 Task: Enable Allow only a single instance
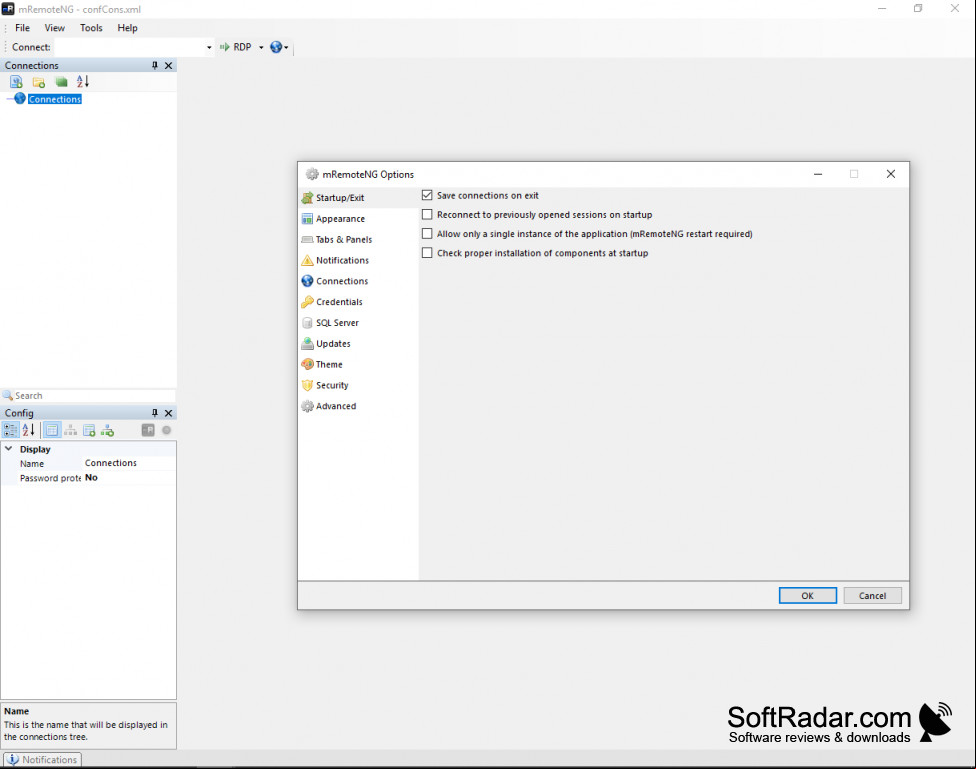point(427,234)
